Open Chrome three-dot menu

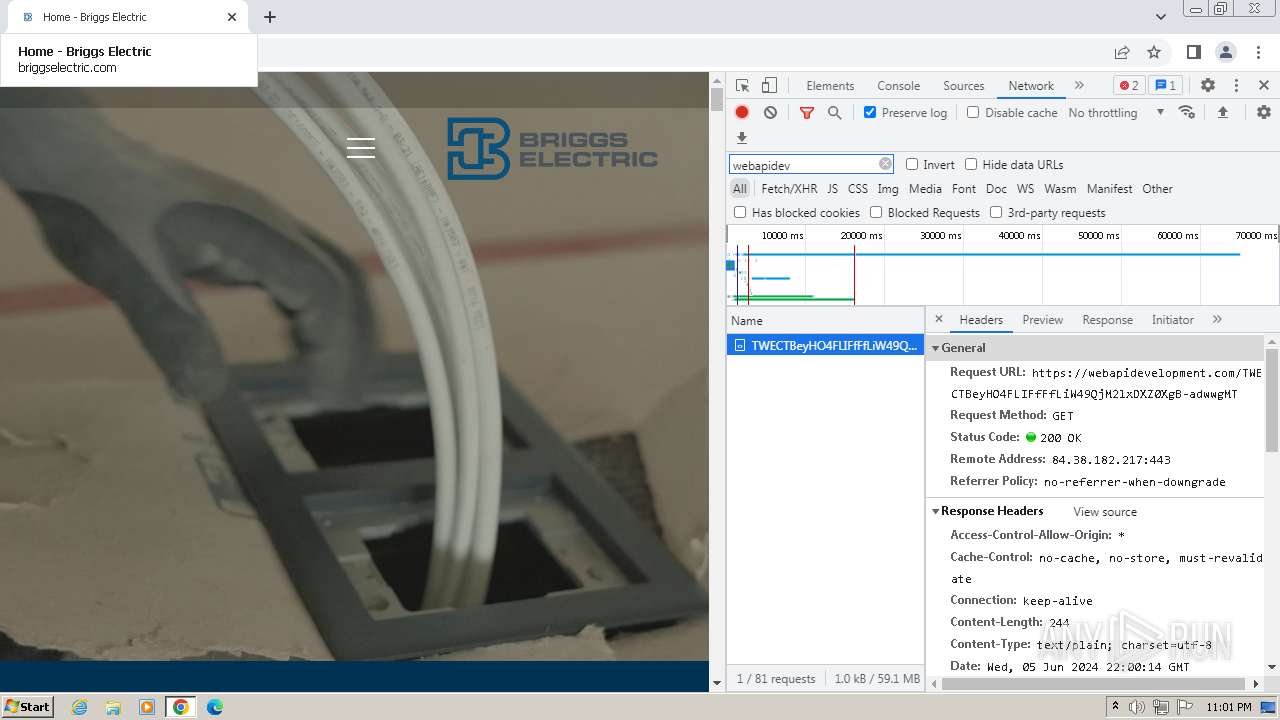(1256, 52)
